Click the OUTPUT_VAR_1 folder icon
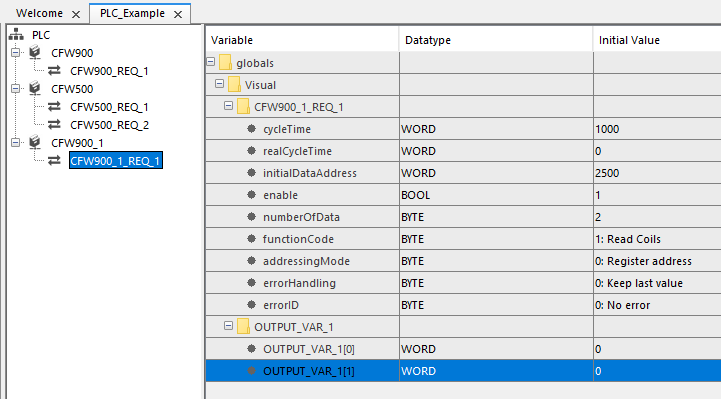This screenshot has width=721, height=399. pyautogui.click(x=243, y=326)
